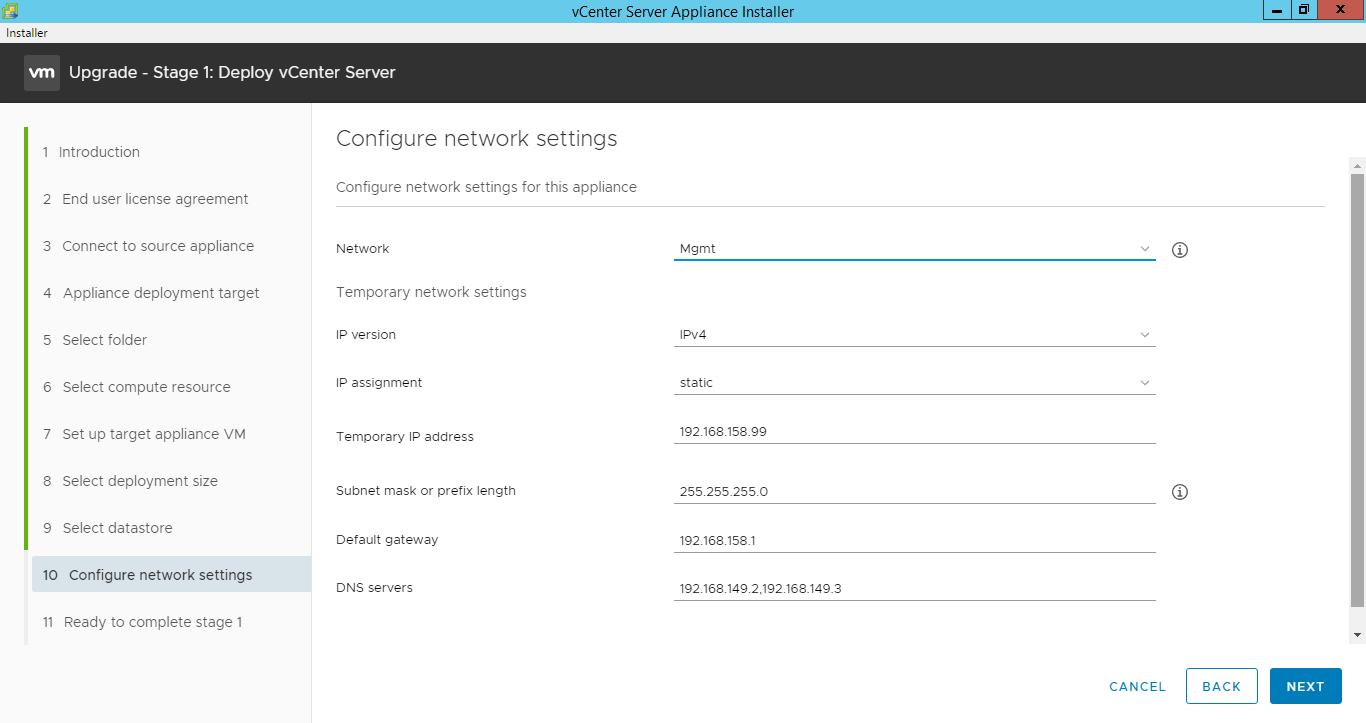
Task: Click the scrollbar up arrow
Action: tap(1357, 165)
